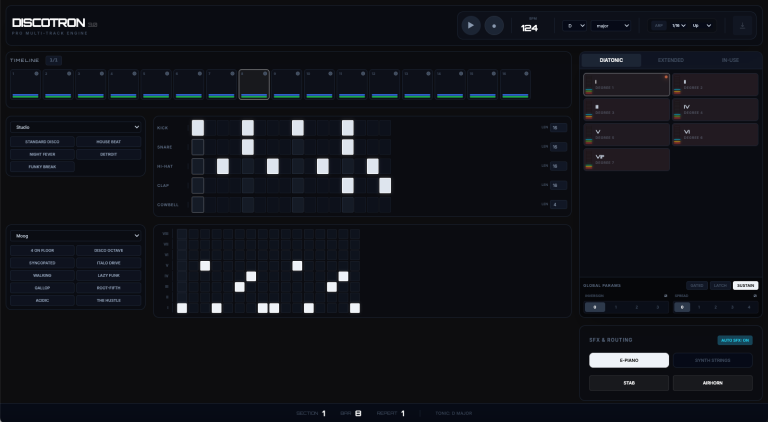
Task: Choose the Synth Strings sound
Action: click(713, 360)
